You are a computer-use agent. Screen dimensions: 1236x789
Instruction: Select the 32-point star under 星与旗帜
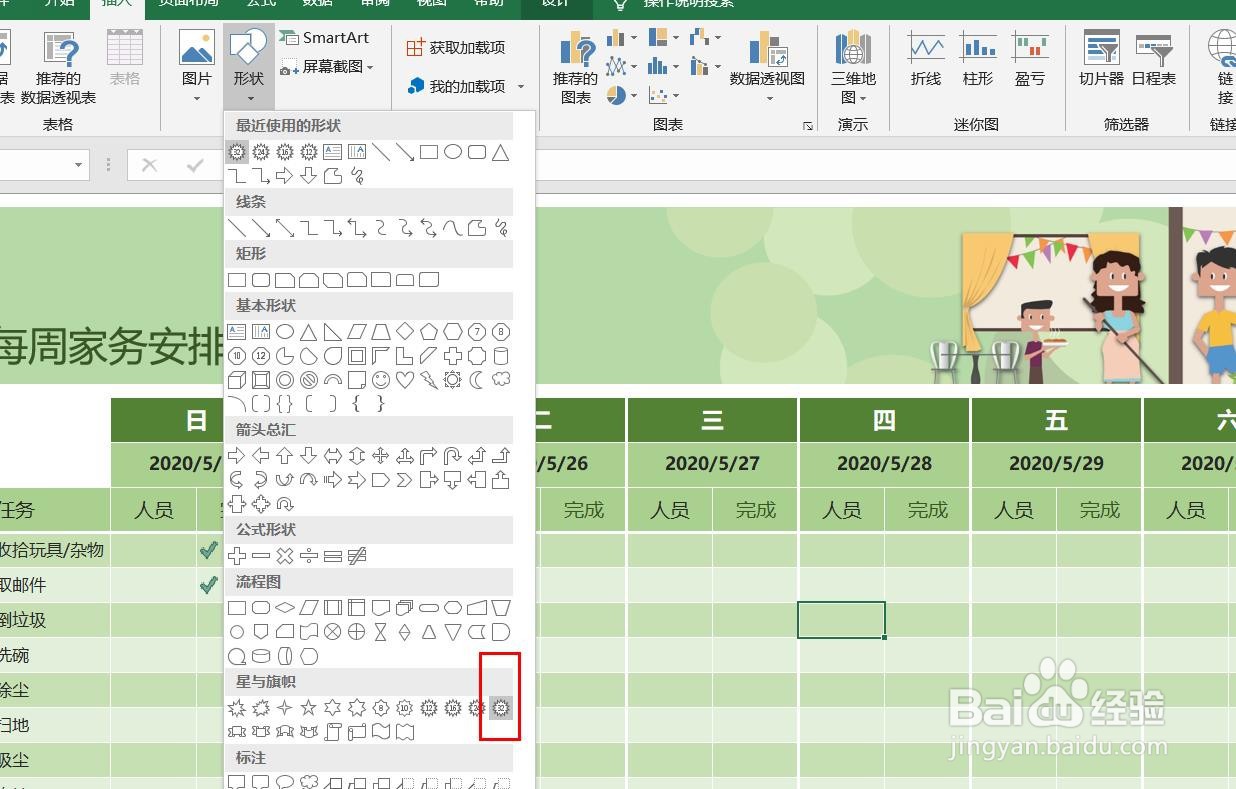click(x=501, y=708)
